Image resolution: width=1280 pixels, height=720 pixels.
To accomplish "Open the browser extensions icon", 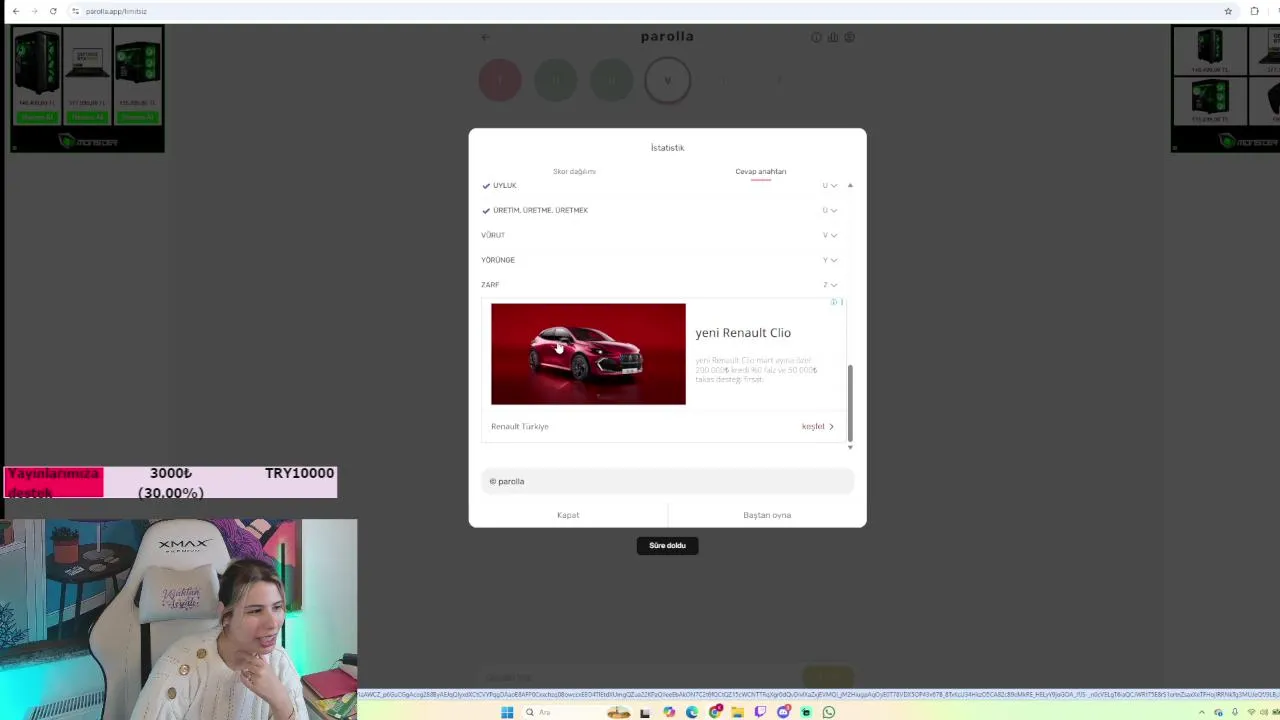I will [1254, 11].
